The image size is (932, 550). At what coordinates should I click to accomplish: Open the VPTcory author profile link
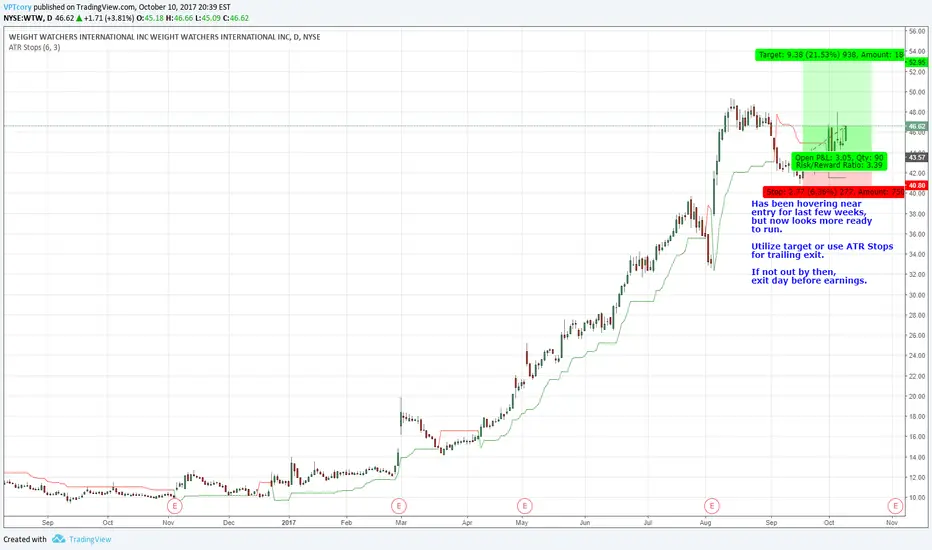pos(17,7)
